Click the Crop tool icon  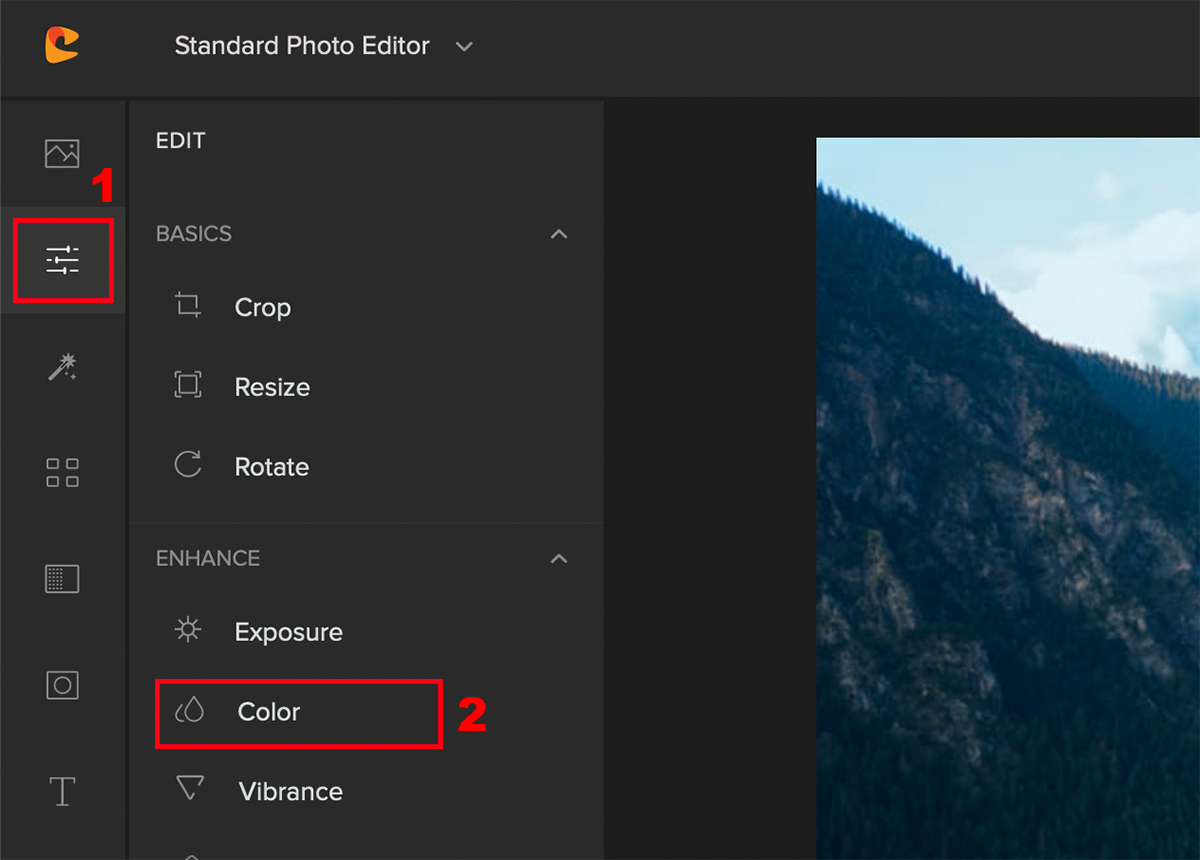pos(188,305)
